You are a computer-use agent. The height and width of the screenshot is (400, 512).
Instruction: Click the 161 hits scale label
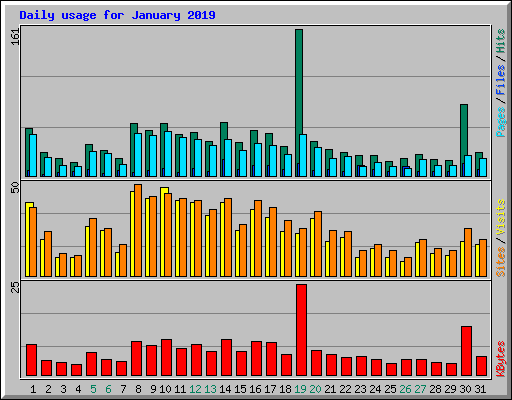[x=15, y=37]
